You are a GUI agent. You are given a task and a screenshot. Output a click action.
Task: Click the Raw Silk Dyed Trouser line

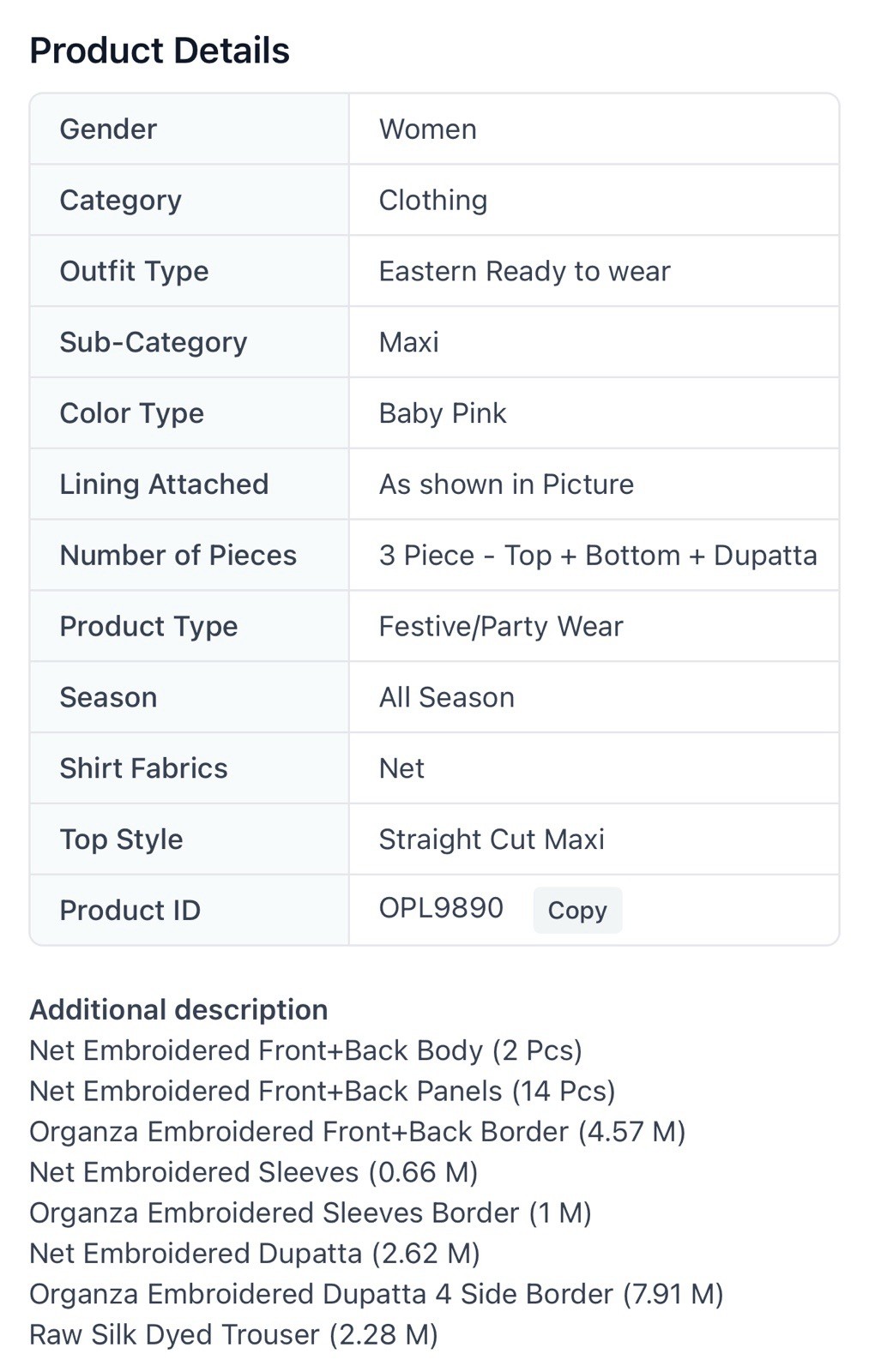point(233,1335)
